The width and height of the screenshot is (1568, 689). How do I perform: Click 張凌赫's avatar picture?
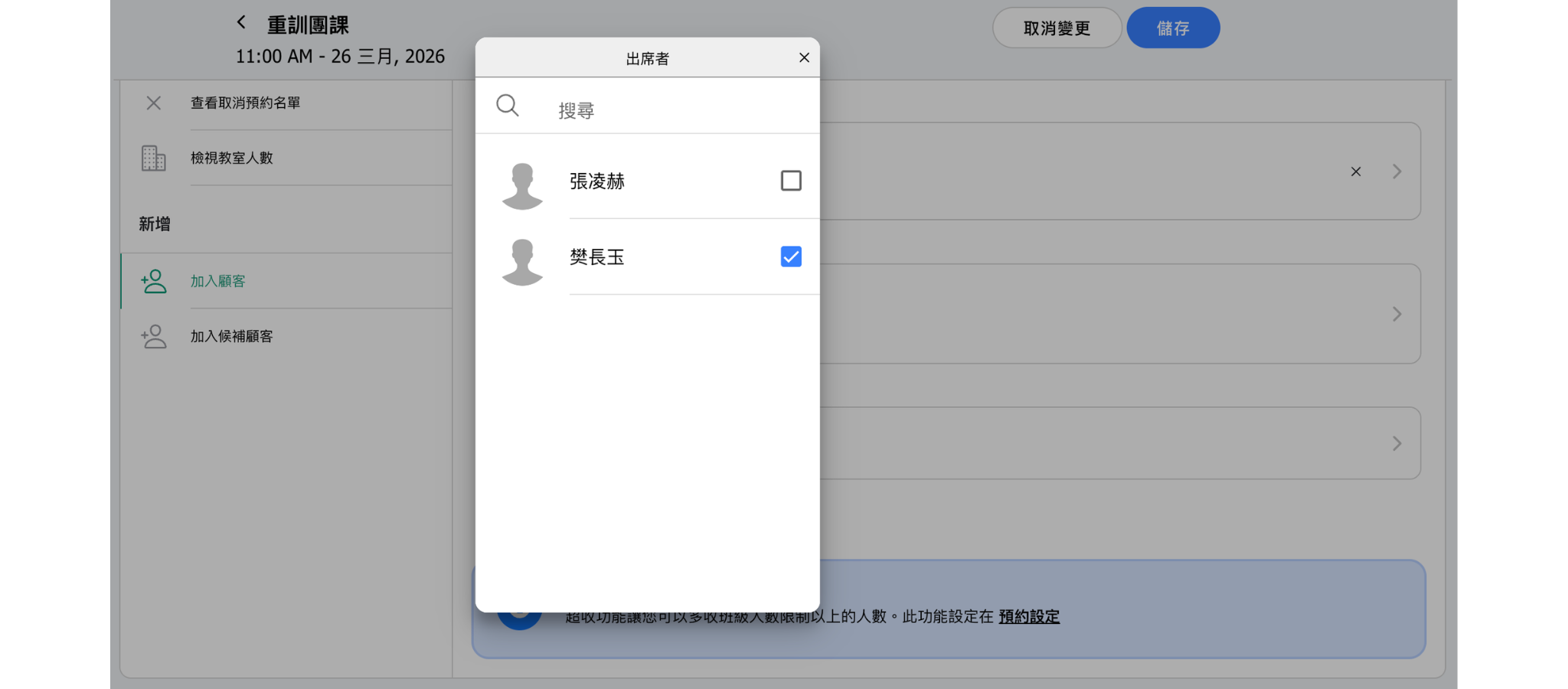(x=522, y=185)
